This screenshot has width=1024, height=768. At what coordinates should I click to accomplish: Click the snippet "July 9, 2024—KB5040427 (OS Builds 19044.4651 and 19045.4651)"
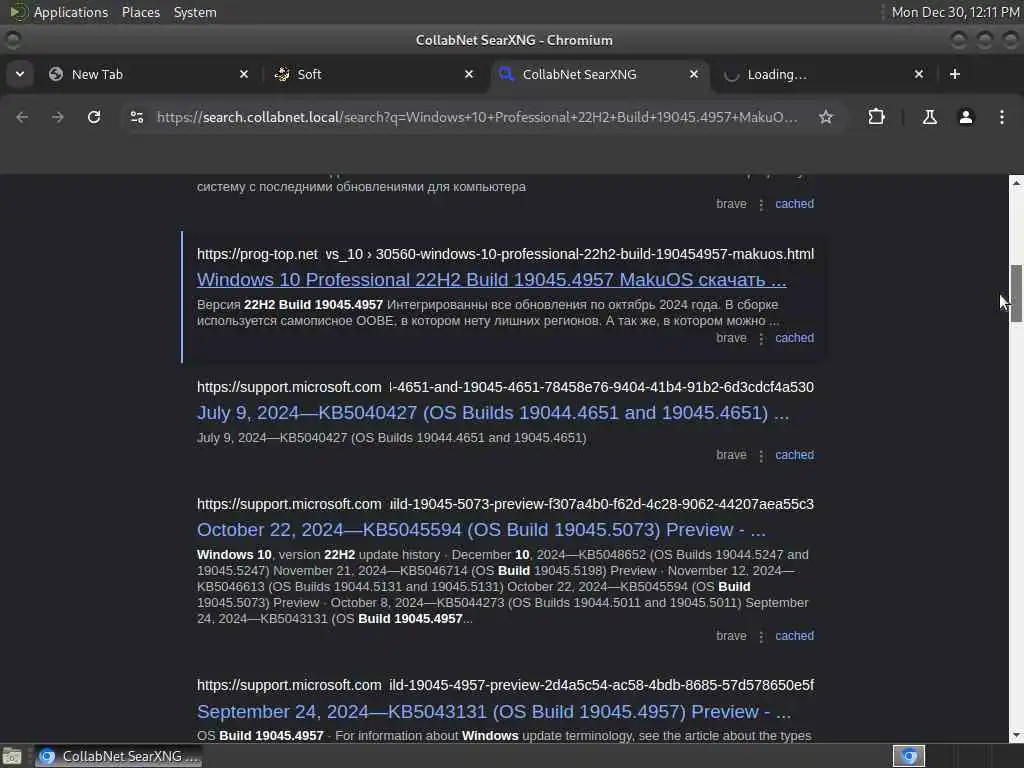click(391, 438)
